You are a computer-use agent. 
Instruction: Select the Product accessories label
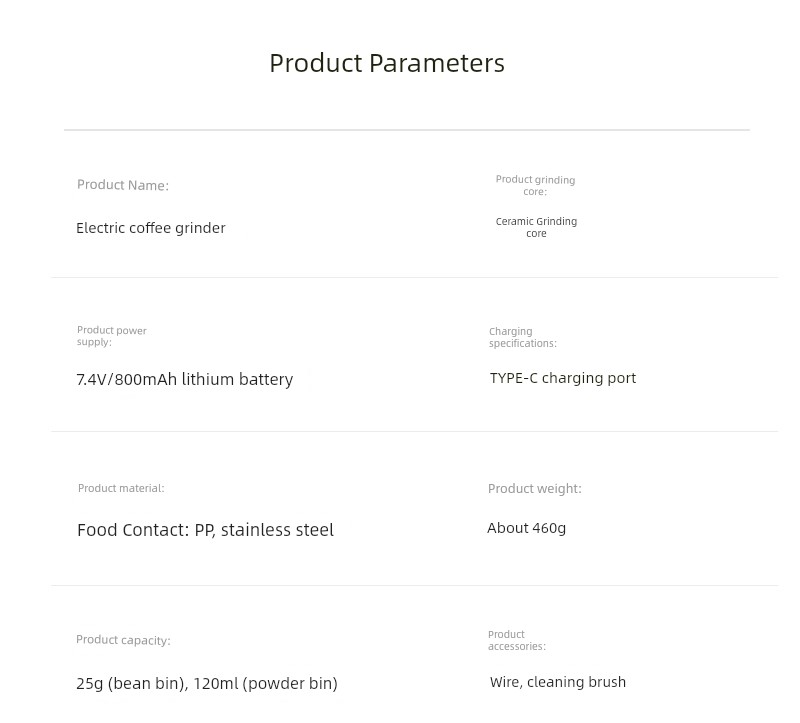pyautogui.click(x=517, y=640)
